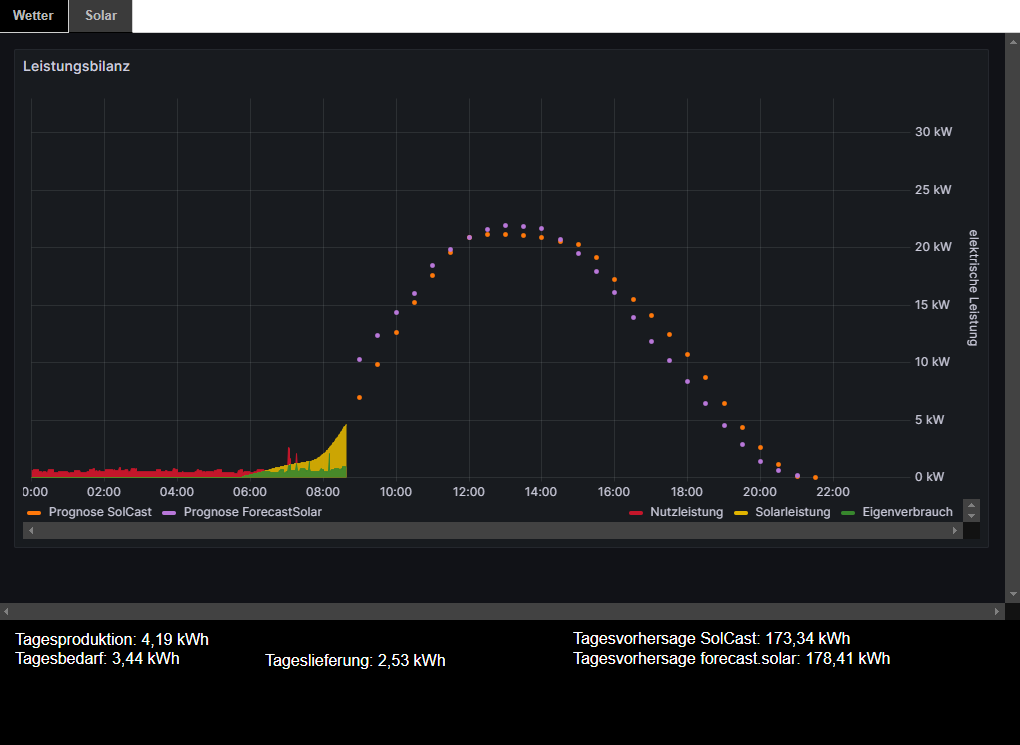Image resolution: width=1020 pixels, height=745 pixels.
Task: Toggle Prognose ForecastSolar legend entry
Action: click(252, 512)
